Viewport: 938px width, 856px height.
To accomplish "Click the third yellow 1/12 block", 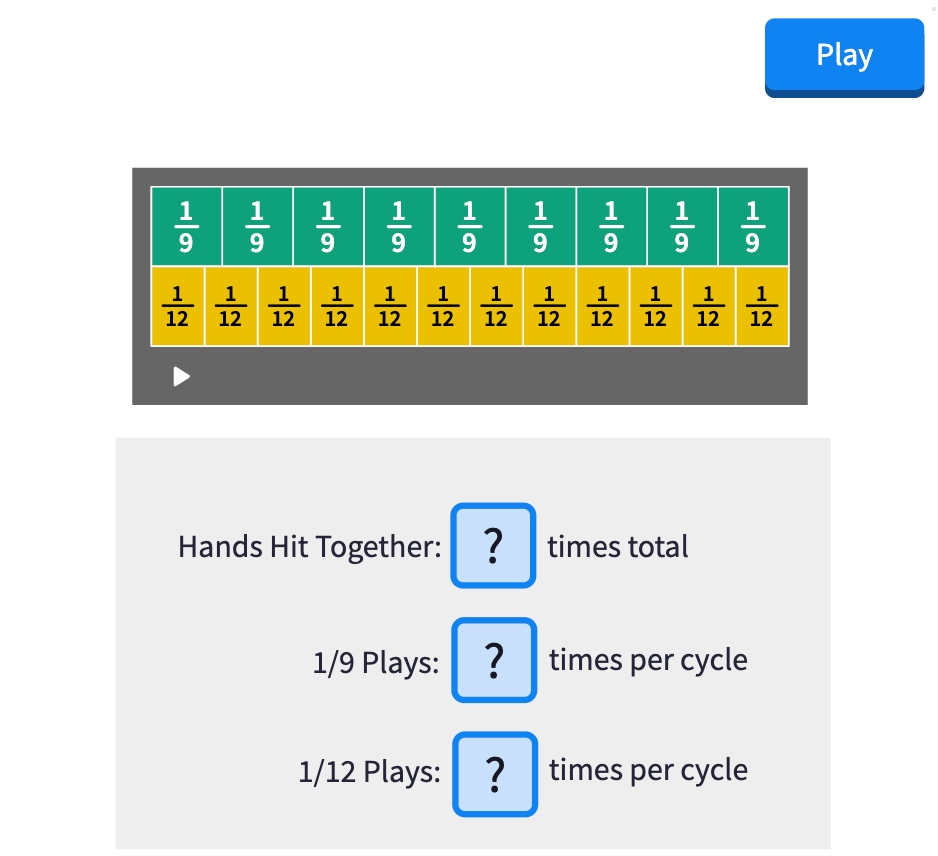I will coord(284,306).
